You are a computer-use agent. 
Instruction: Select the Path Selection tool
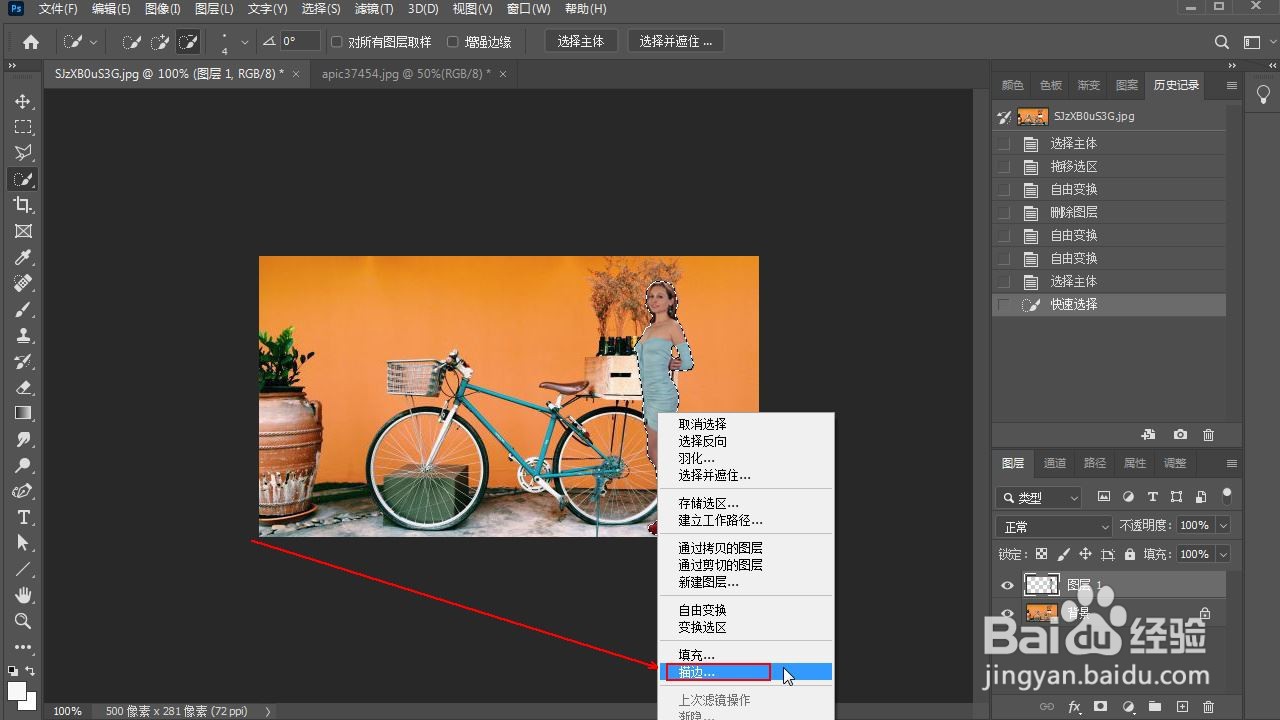pyautogui.click(x=23, y=543)
